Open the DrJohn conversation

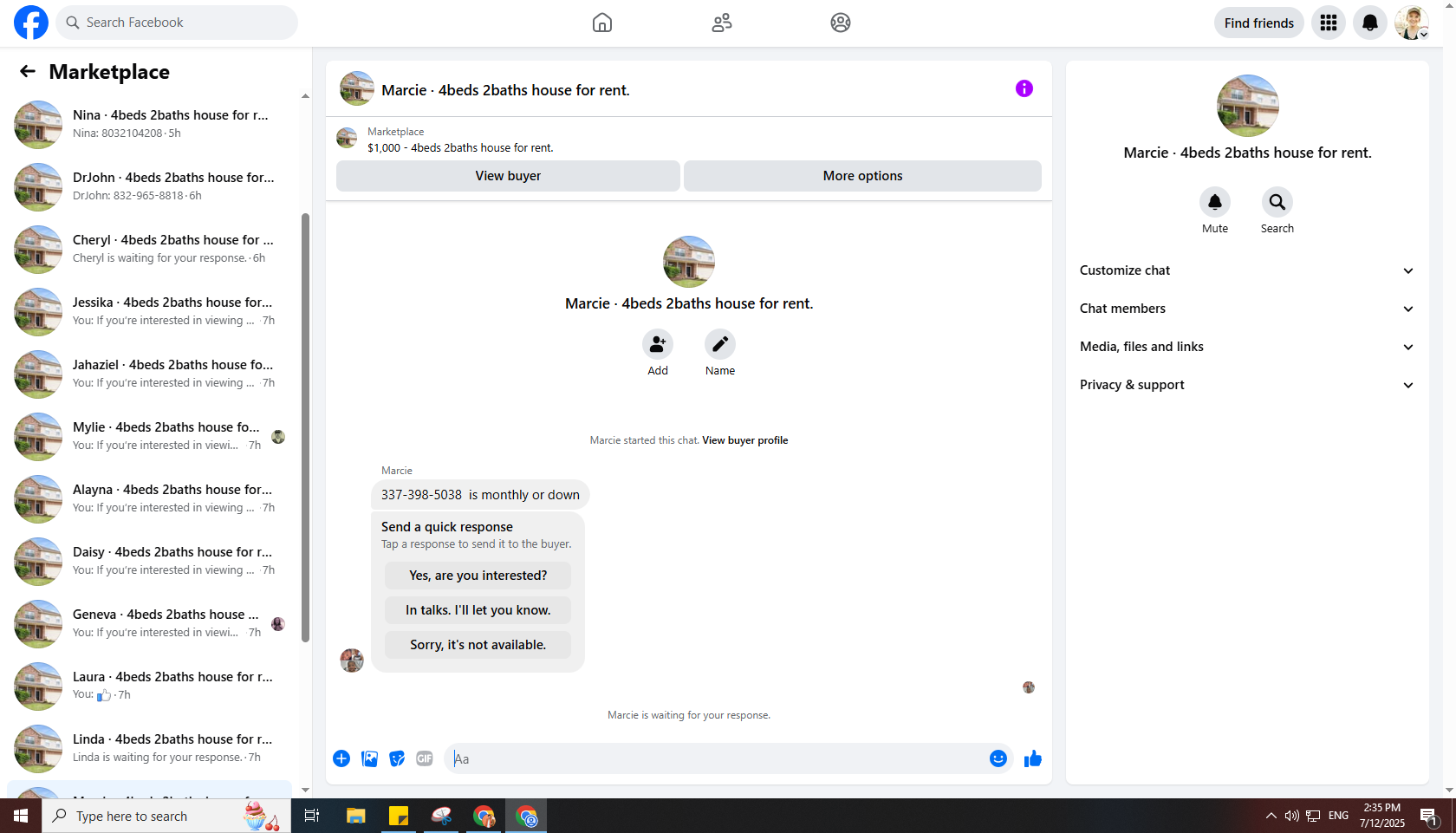(x=151, y=186)
